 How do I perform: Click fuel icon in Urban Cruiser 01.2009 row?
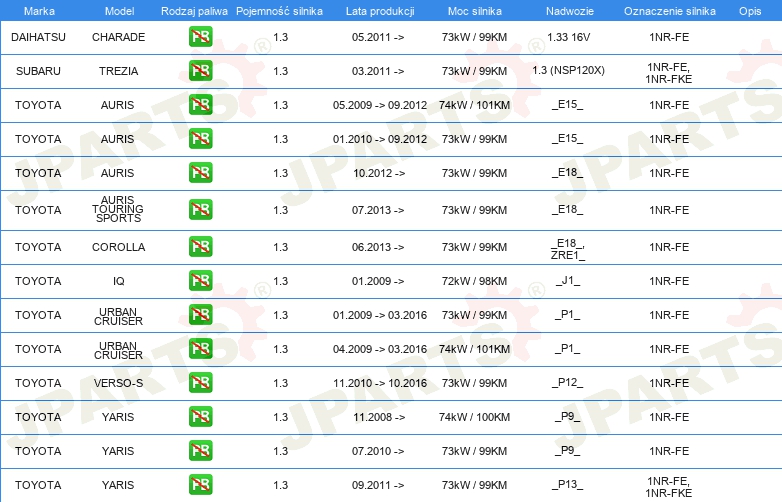click(200, 314)
